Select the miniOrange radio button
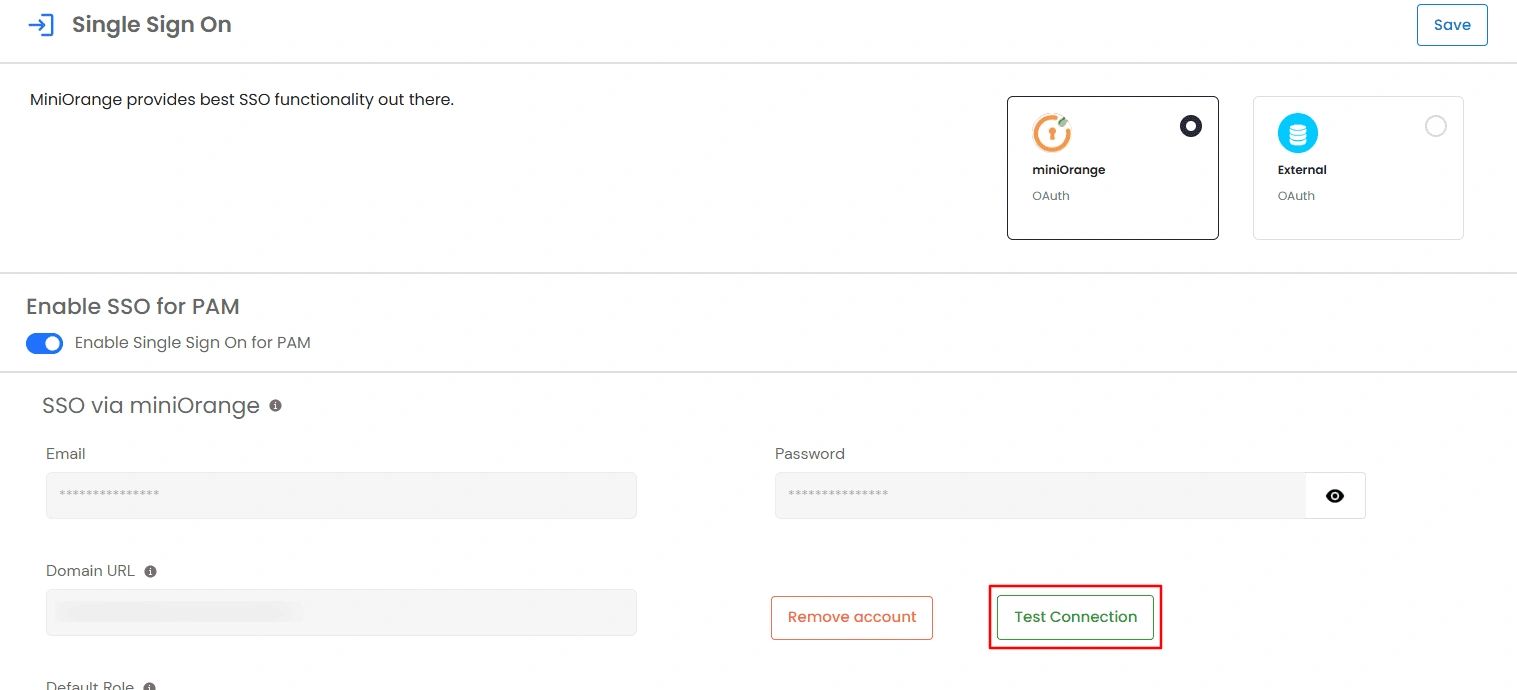 coord(1190,126)
